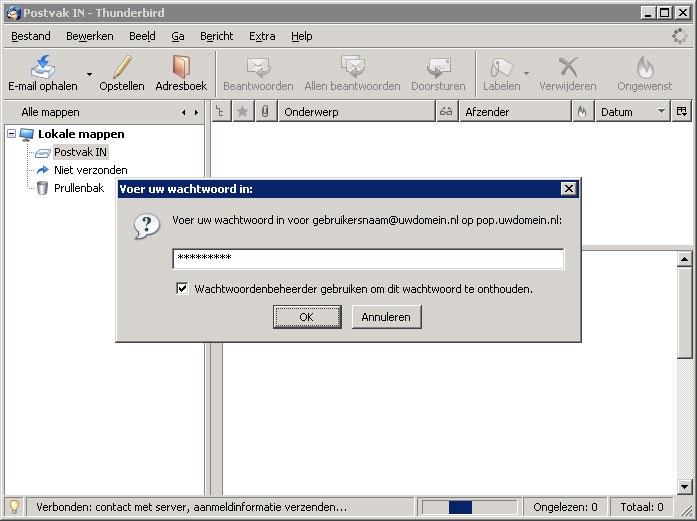The height and width of the screenshot is (521, 697).
Task: Click the Ongewenst junk icon
Action: (x=645, y=67)
